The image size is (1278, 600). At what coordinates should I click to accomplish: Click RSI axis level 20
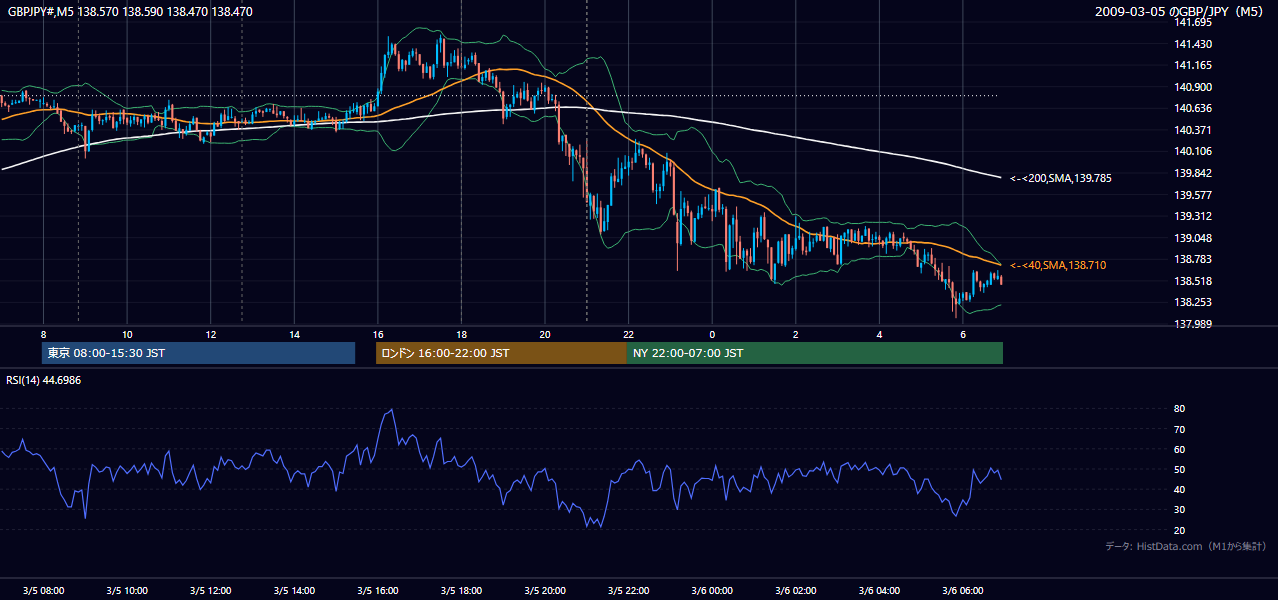pyautogui.click(x=1180, y=530)
